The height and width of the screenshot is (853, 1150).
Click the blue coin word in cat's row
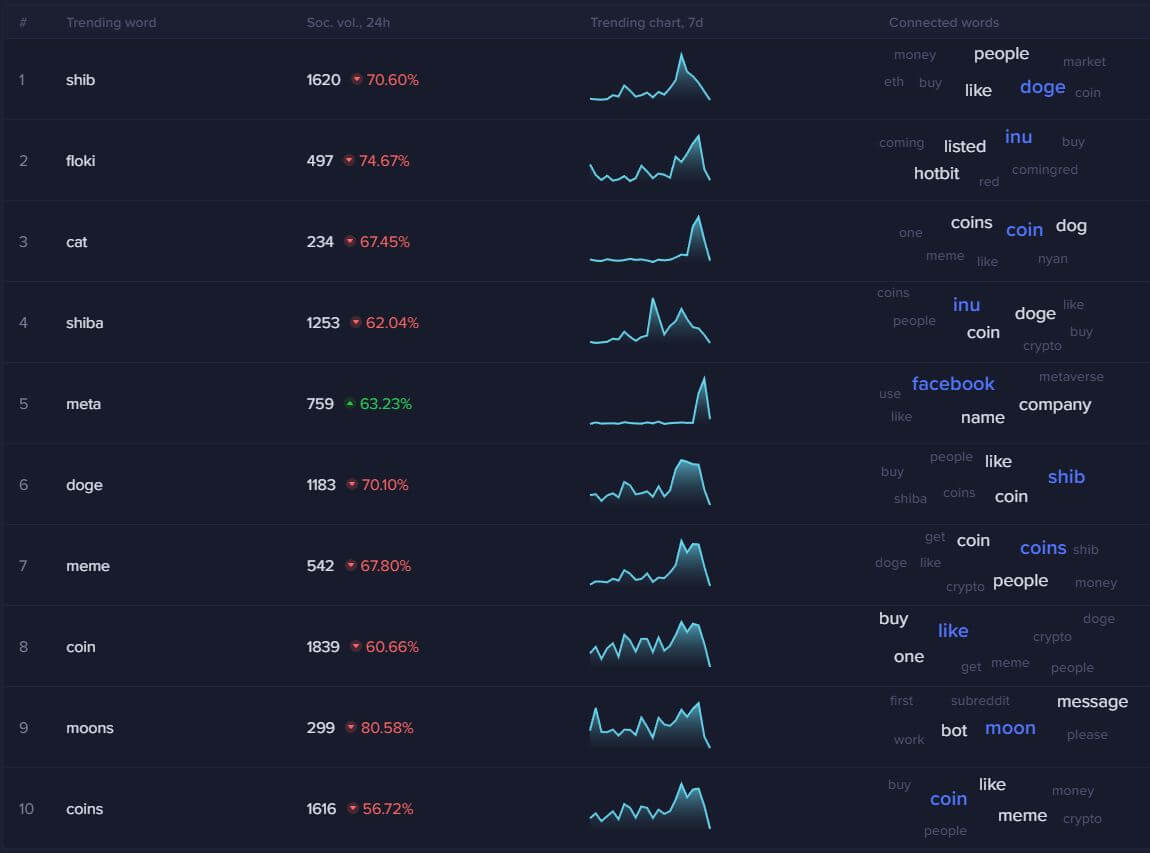[x=1024, y=230]
